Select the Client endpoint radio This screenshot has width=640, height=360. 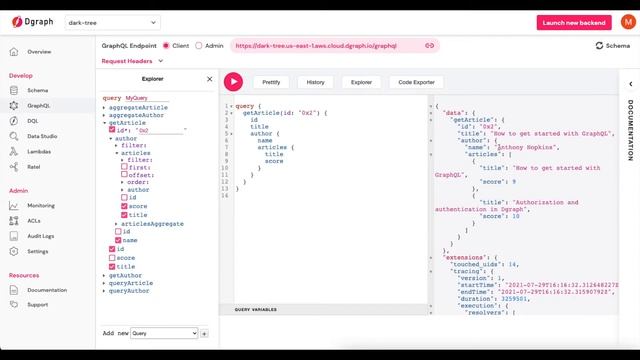tap(166, 46)
